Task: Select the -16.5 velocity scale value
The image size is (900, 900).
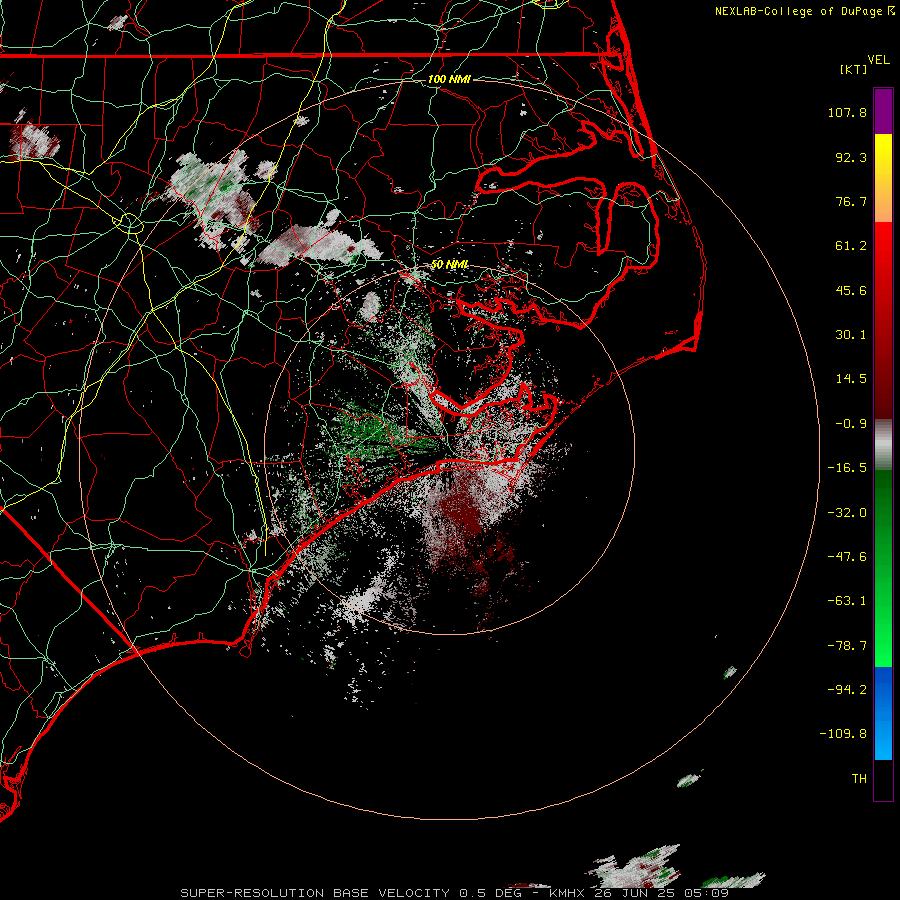Action: click(x=847, y=468)
